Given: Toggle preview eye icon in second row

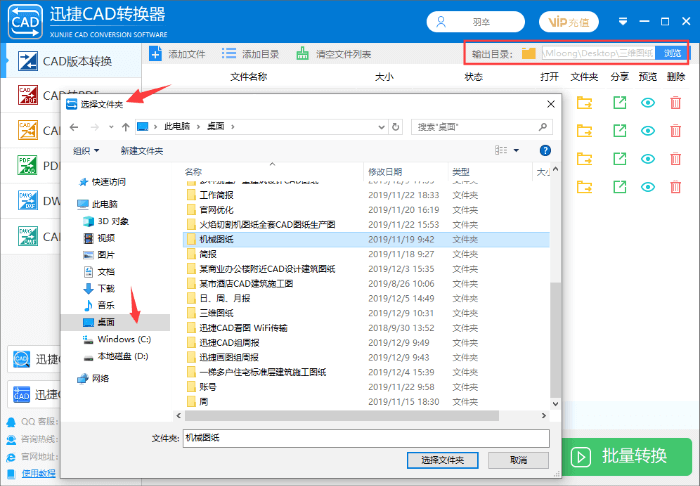Looking at the screenshot, I should tap(648, 131).
